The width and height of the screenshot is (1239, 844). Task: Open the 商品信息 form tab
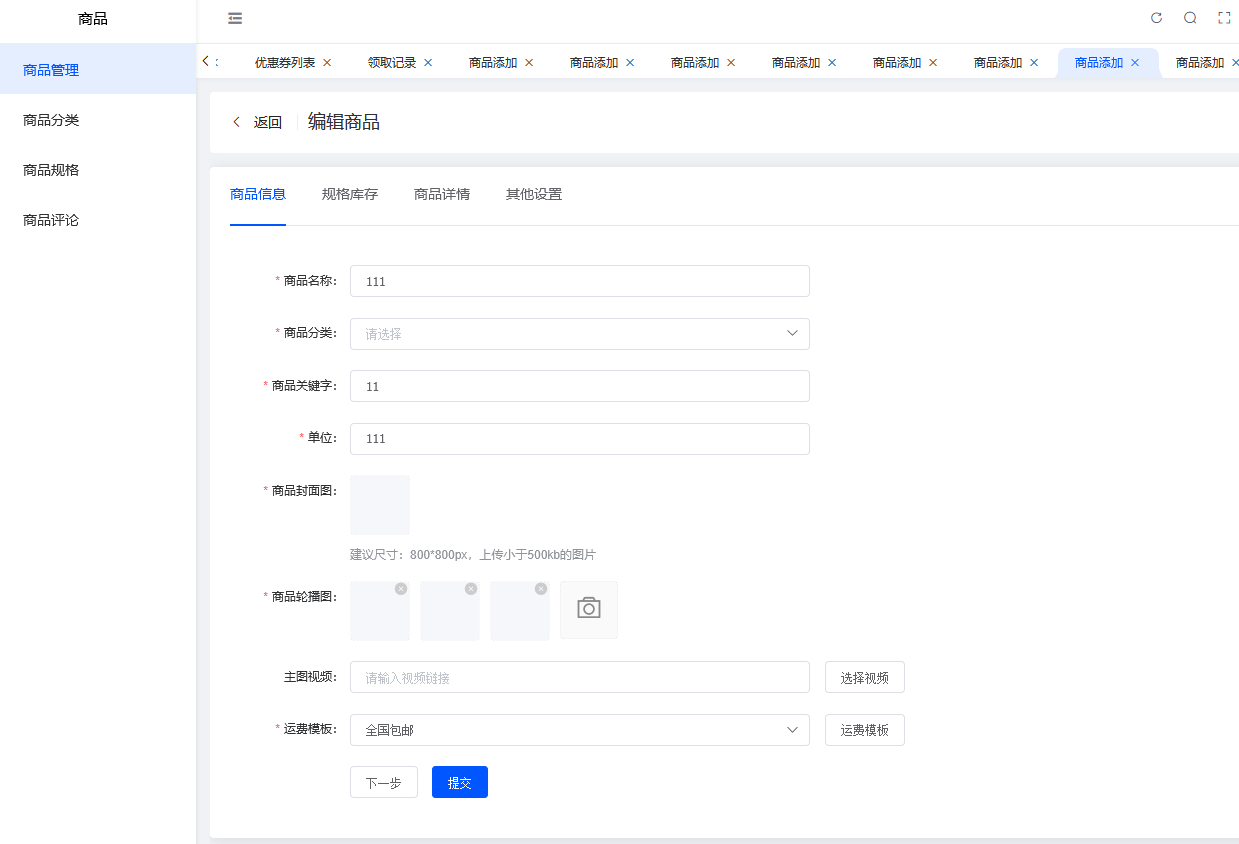258,194
